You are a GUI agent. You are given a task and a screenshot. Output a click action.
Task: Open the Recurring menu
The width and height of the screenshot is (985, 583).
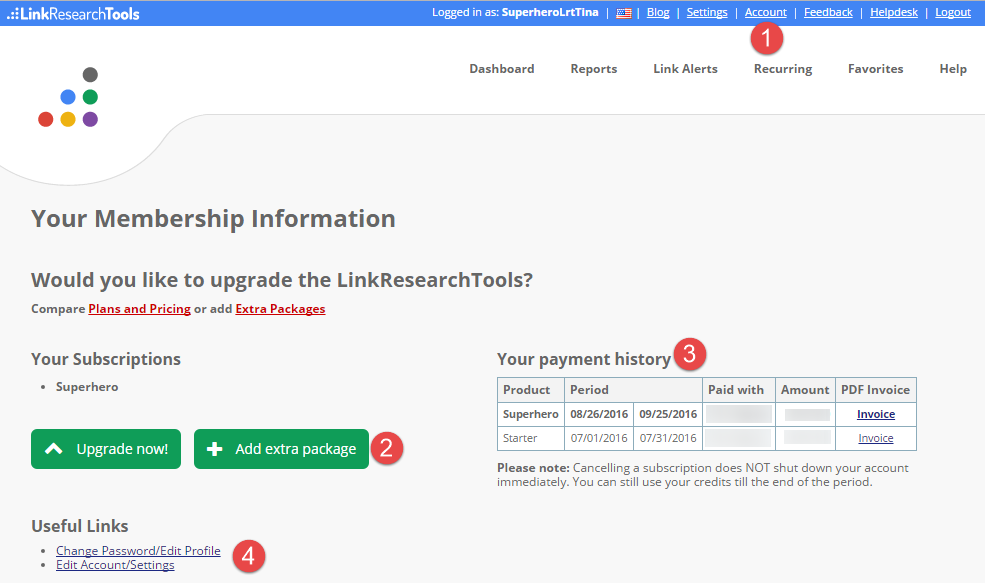click(783, 69)
